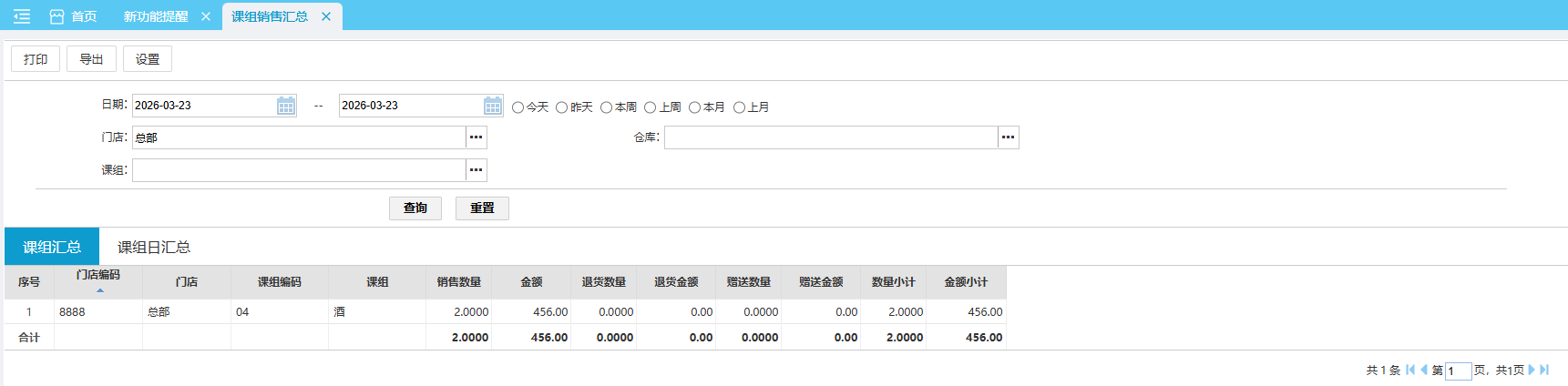Switch to the 课组日汇总 tab

tap(153, 247)
